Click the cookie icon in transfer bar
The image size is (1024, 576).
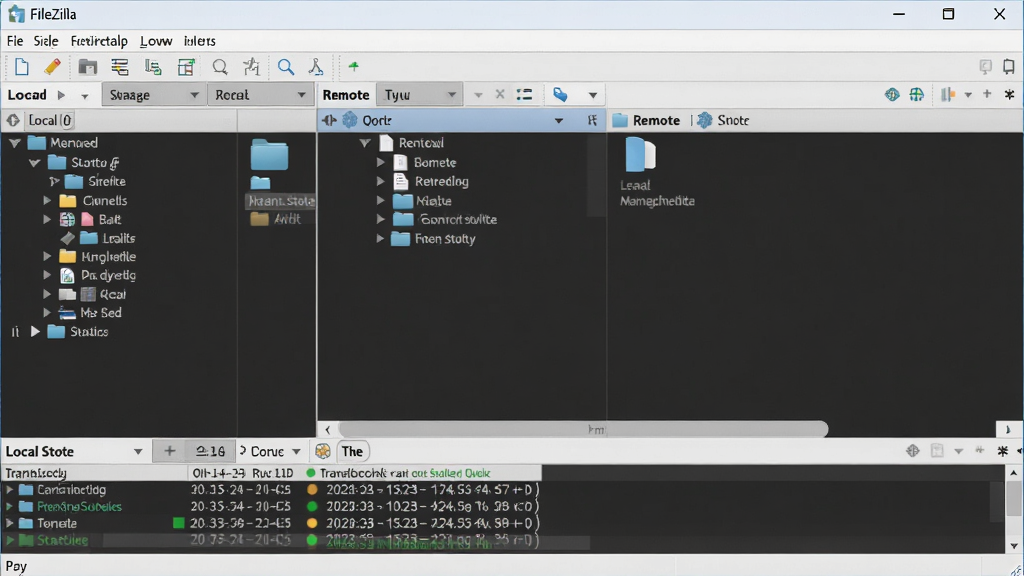[x=323, y=451]
